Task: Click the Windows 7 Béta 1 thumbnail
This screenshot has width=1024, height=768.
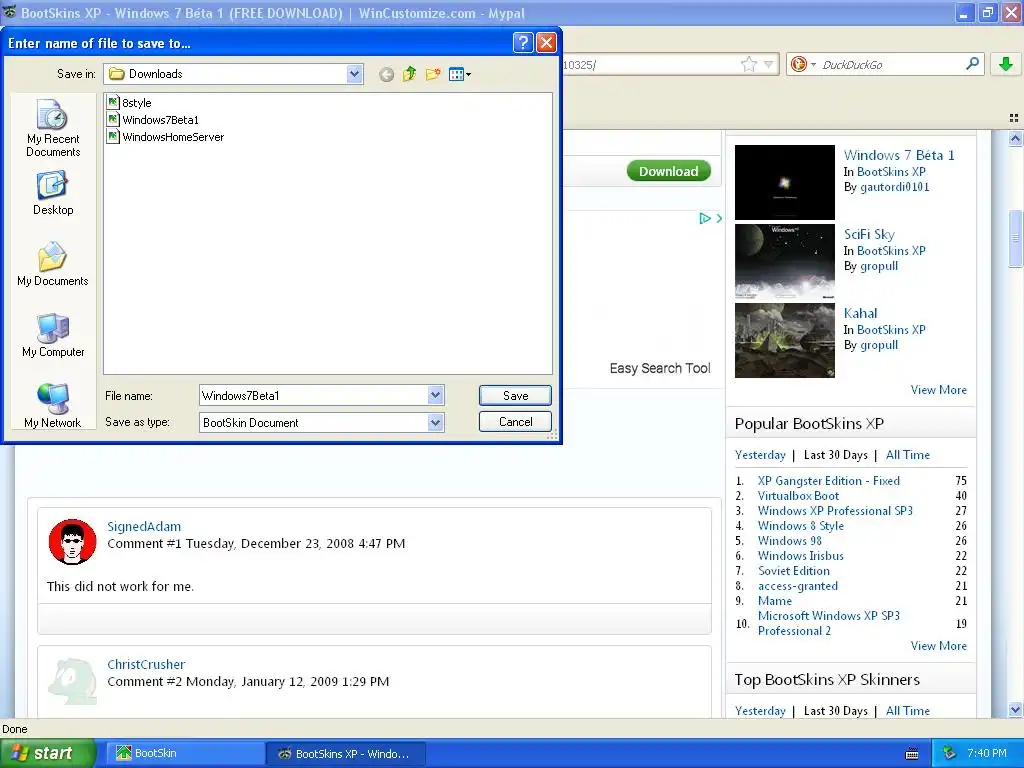Action: [x=784, y=182]
